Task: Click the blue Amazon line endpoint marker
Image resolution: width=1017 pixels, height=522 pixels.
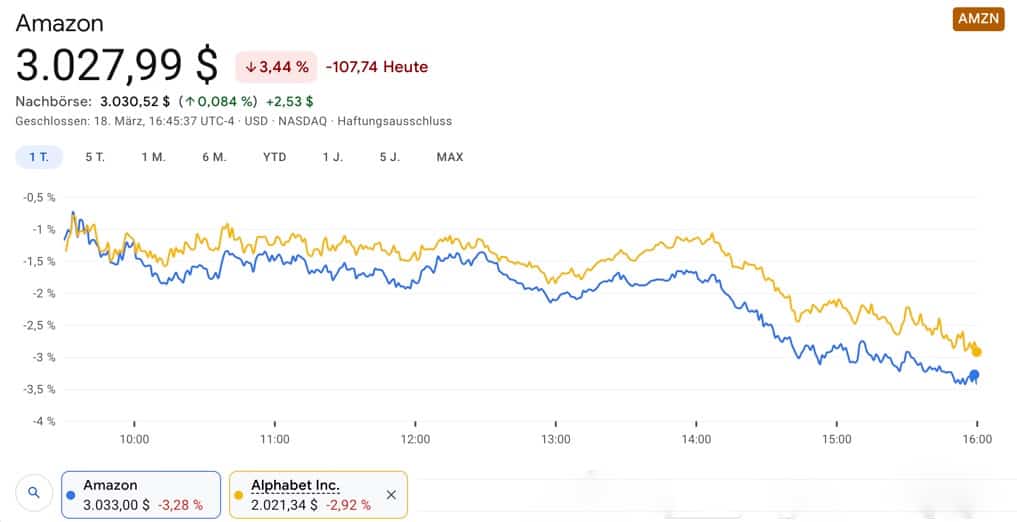Action: coord(975,375)
